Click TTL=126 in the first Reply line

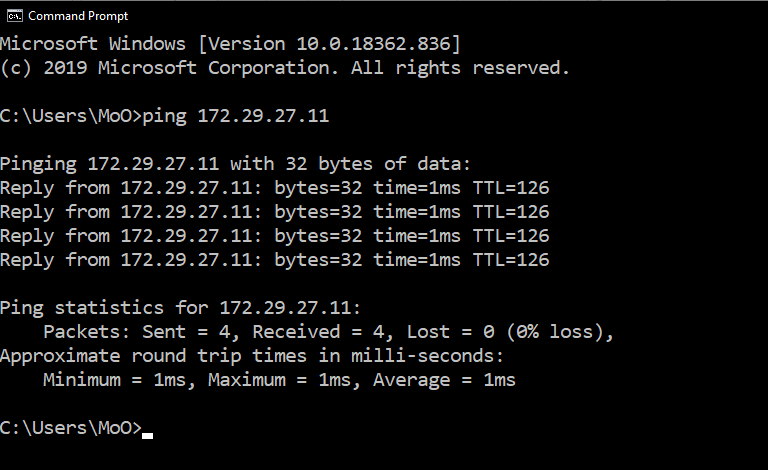(511, 188)
